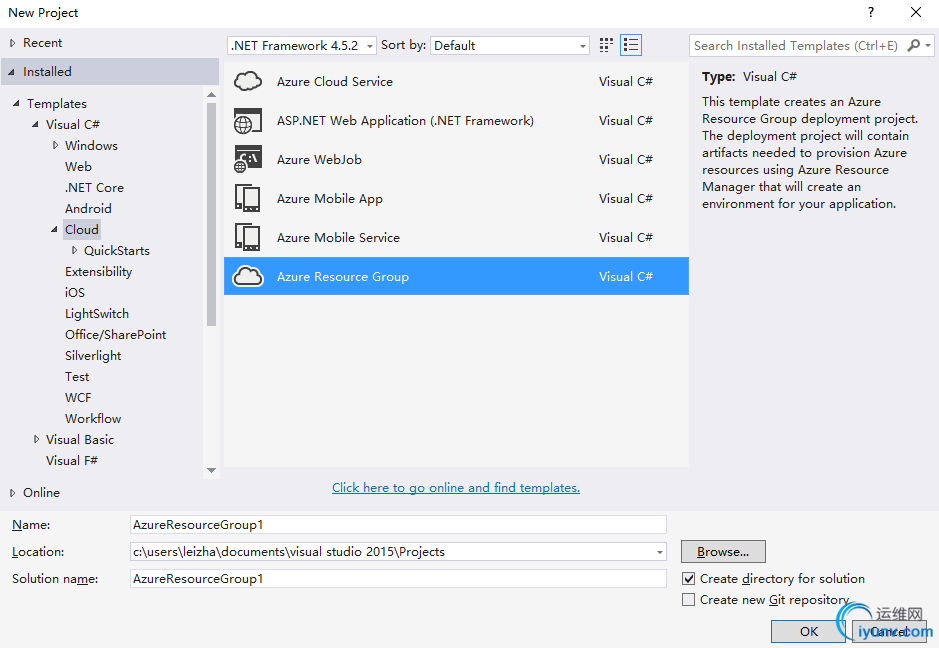939x648 pixels.
Task: Select the WCF template category
Action: [x=78, y=397]
